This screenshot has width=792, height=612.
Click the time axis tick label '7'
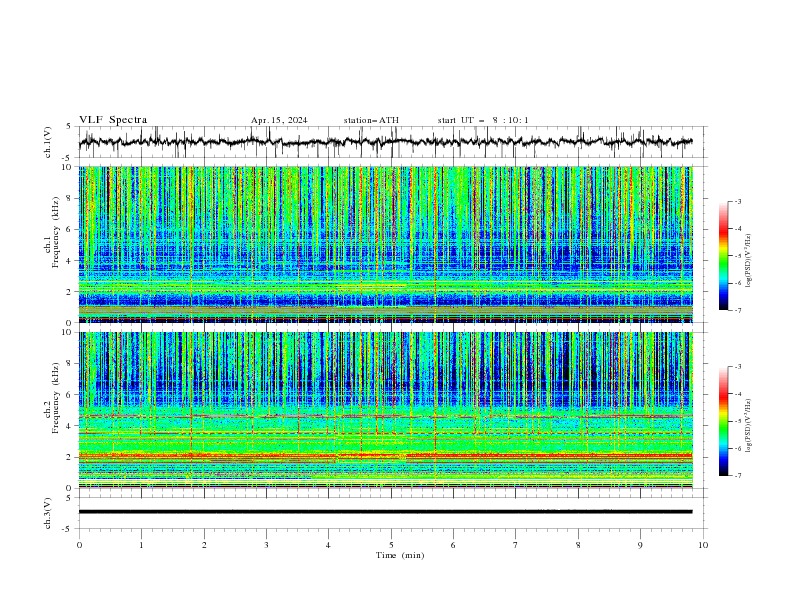516,545
